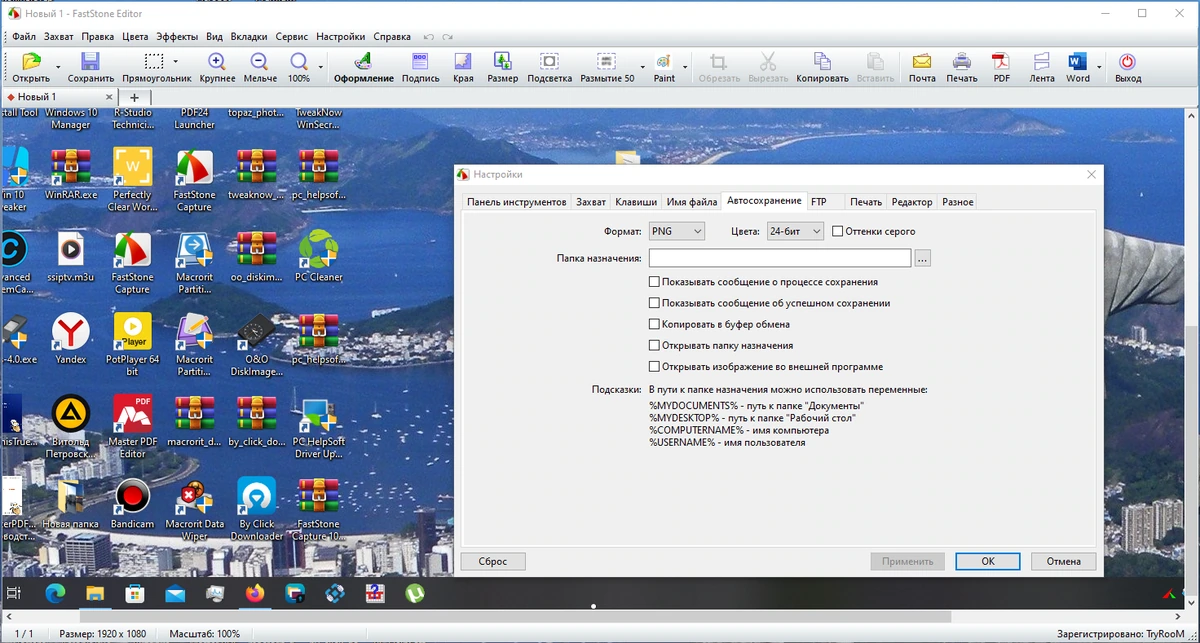Screen dimensions: 1200x643
Task: Apply Размытие 50 blur tool
Action: tap(607, 67)
